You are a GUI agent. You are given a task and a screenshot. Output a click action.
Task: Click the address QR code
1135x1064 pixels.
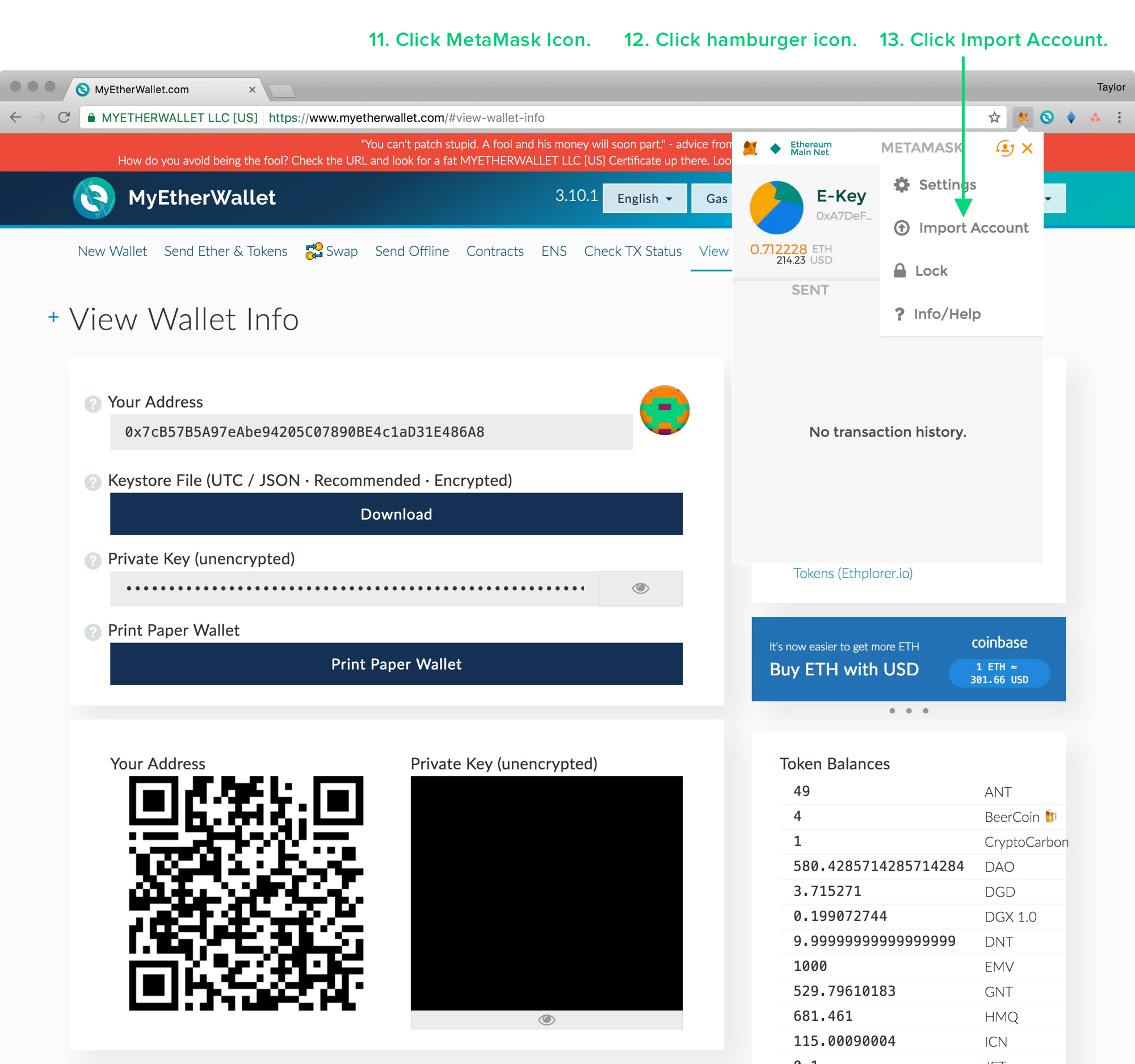246,893
